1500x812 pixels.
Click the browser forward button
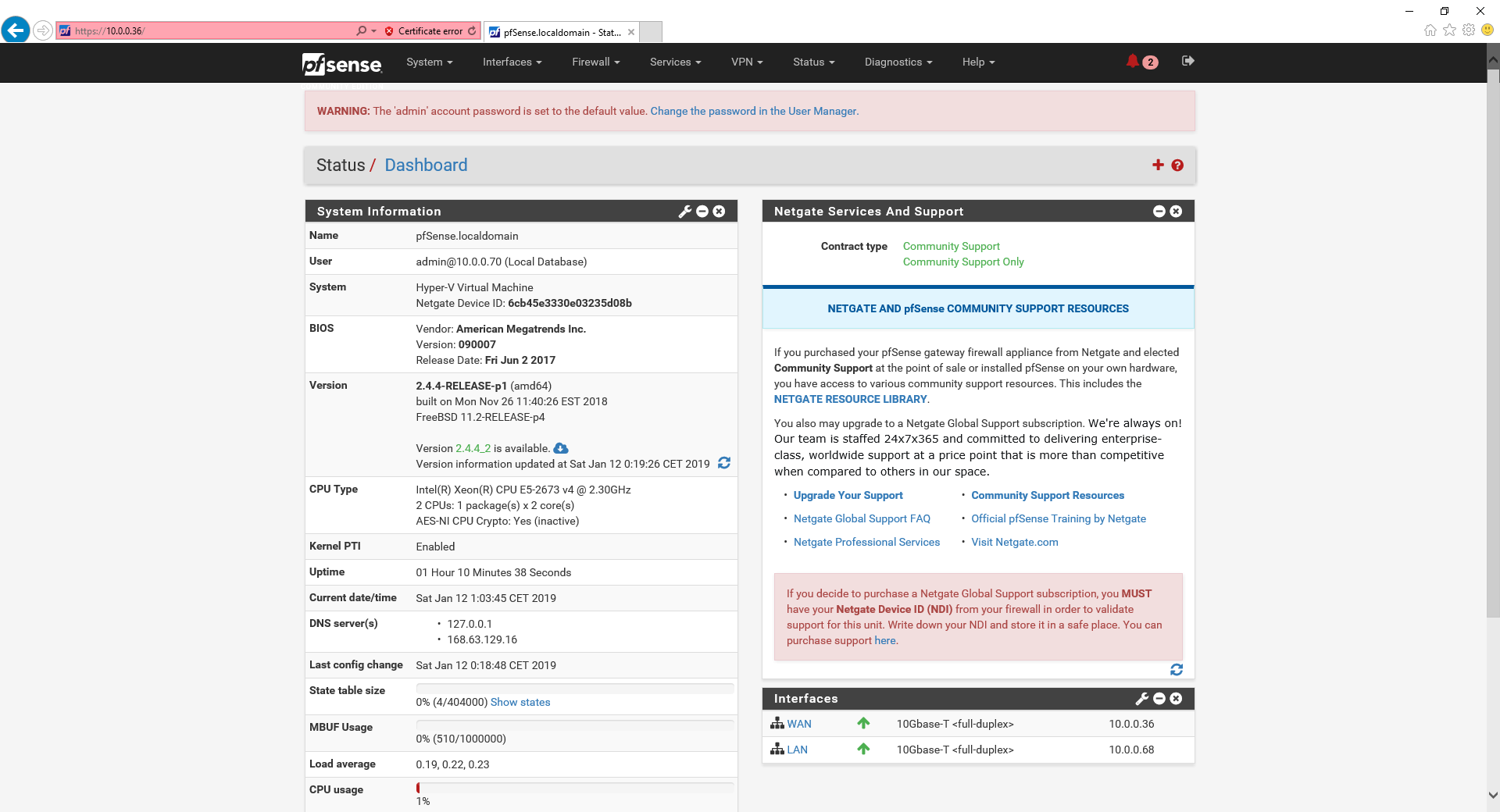[x=43, y=30]
